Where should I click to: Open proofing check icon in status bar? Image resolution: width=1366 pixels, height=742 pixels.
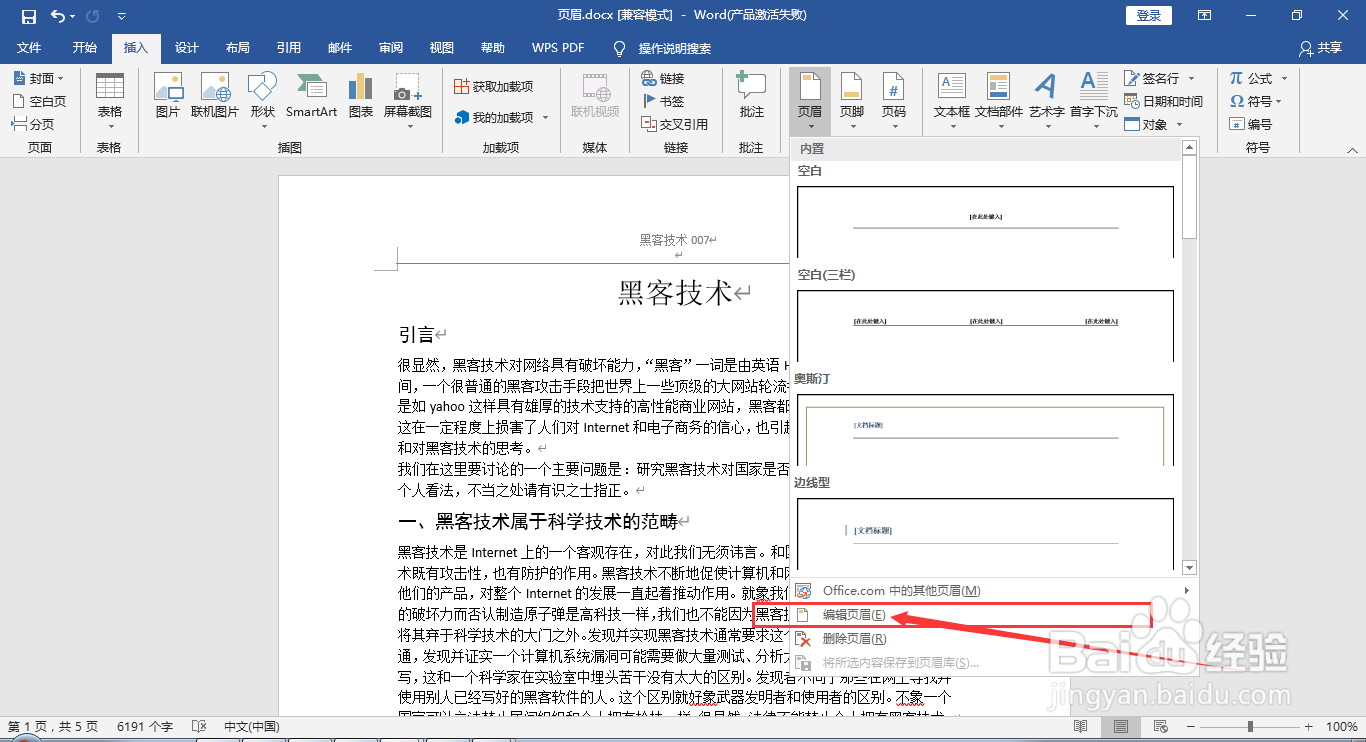click(198, 726)
